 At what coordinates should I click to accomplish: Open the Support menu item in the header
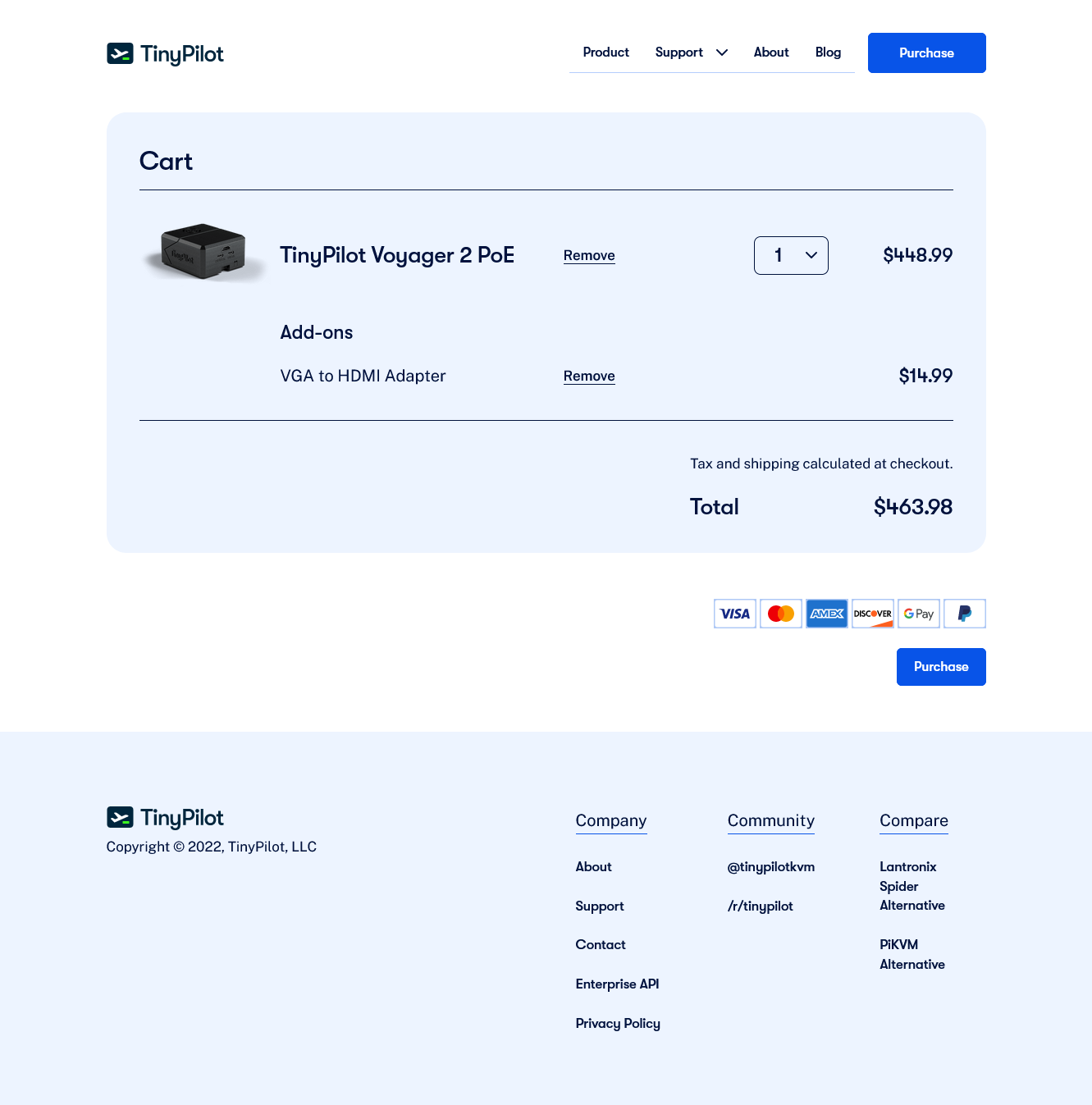(x=679, y=53)
